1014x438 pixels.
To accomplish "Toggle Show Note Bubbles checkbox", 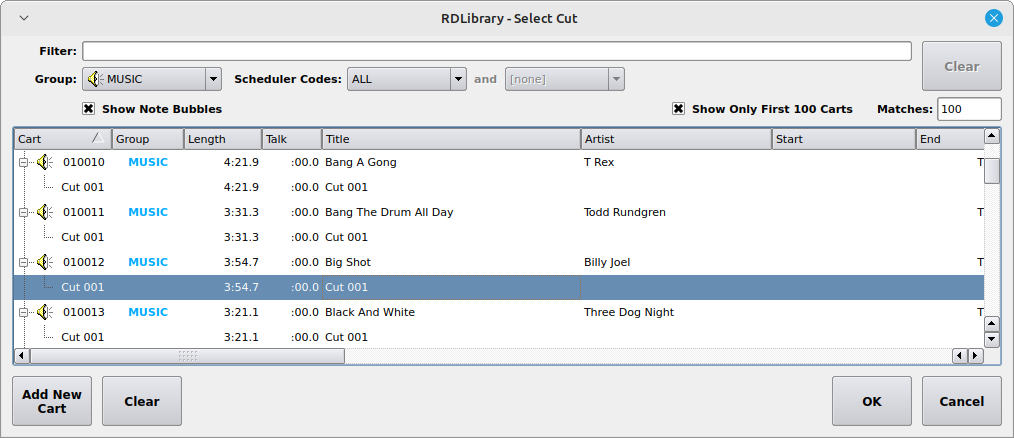I will [x=89, y=109].
